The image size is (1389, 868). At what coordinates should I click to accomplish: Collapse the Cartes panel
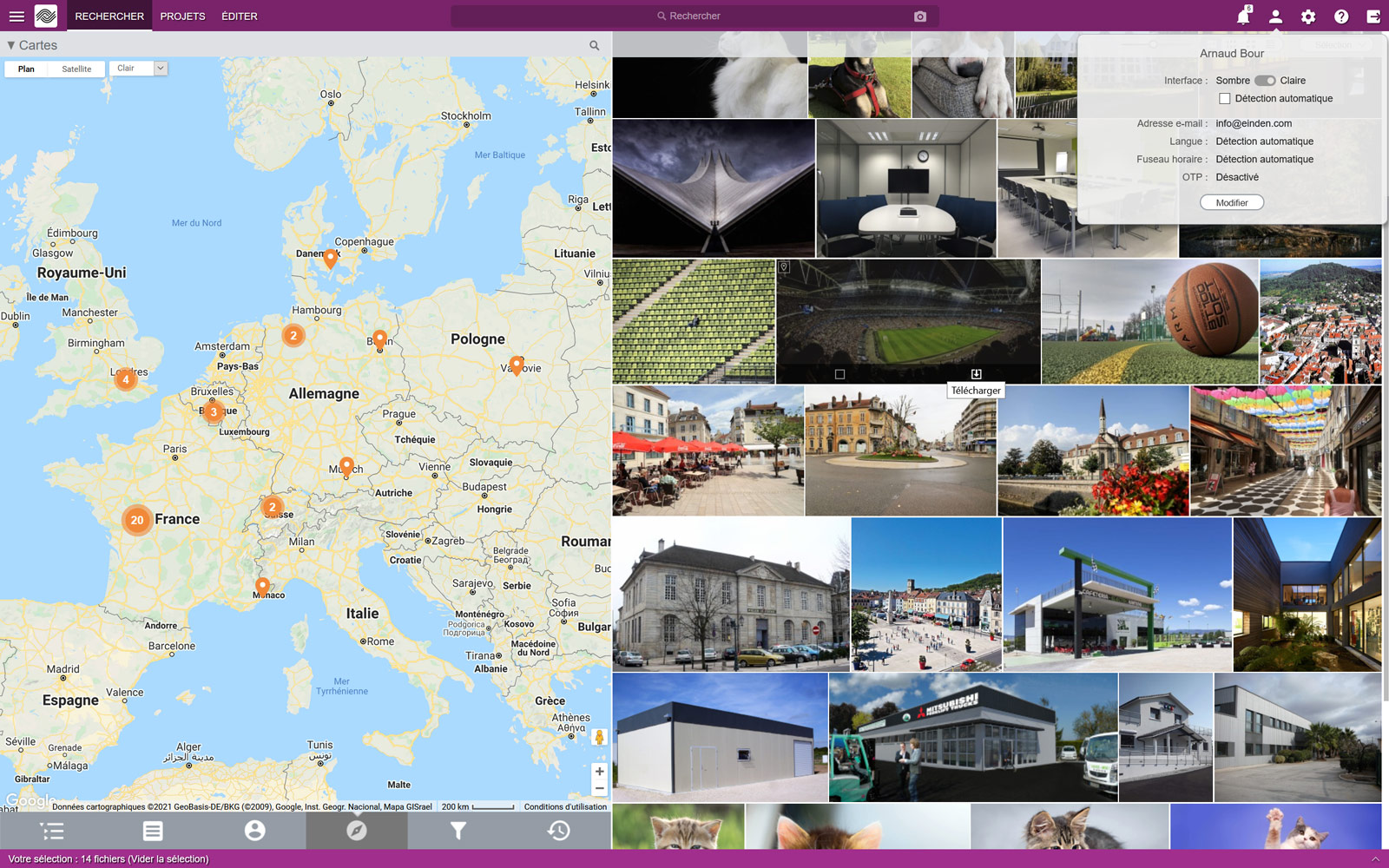pyautogui.click(x=10, y=45)
